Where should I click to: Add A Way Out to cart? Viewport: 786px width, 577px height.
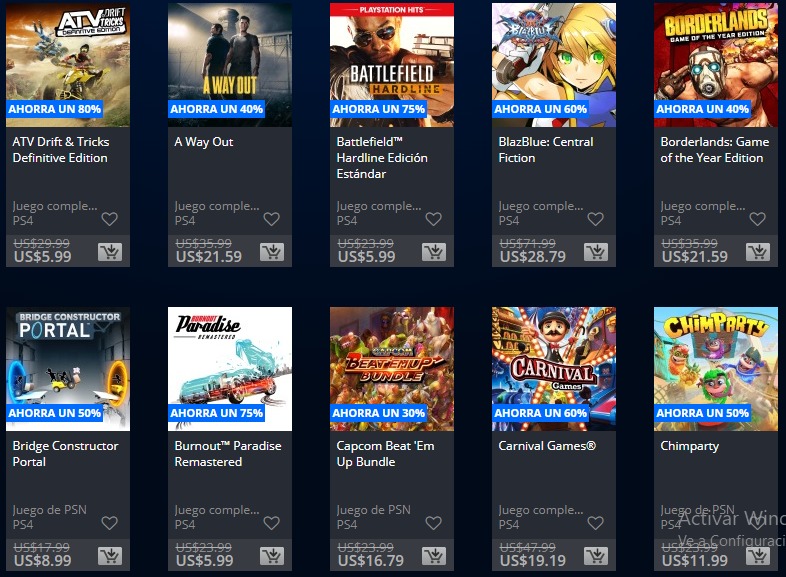272,252
